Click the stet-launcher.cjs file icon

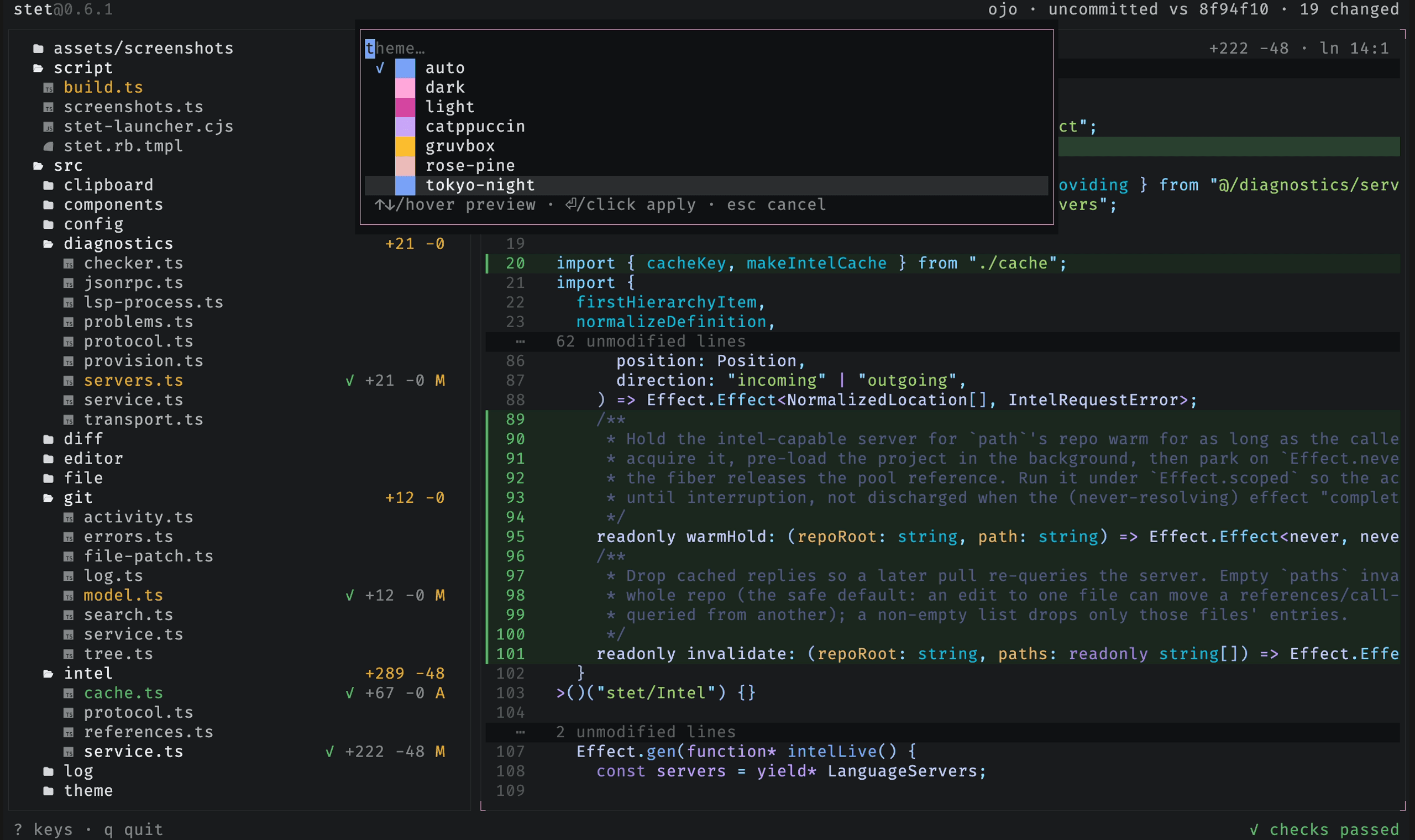pyautogui.click(x=49, y=127)
